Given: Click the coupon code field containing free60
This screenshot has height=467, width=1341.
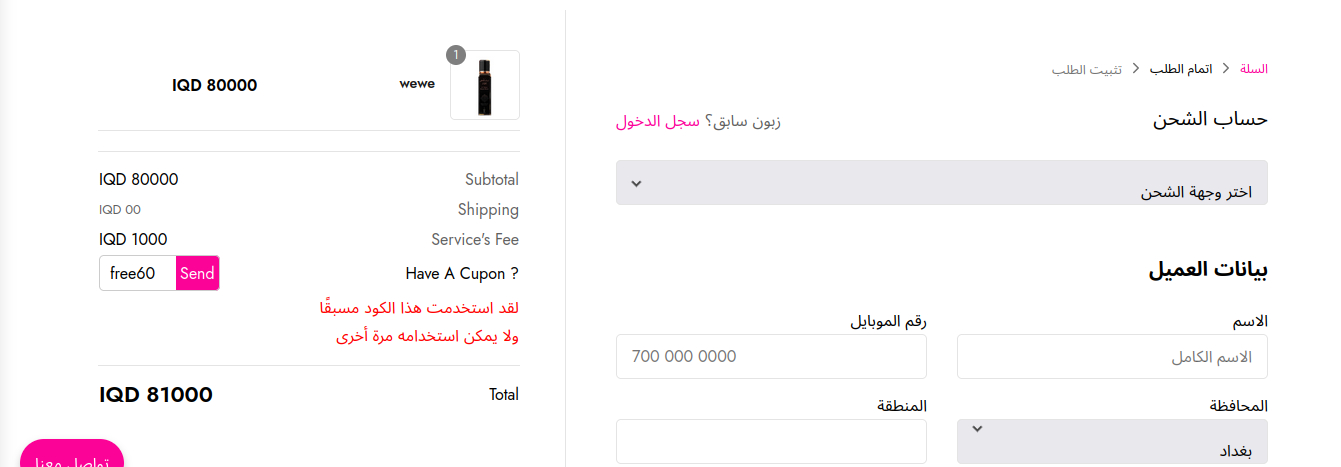Looking at the screenshot, I should pos(138,273).
